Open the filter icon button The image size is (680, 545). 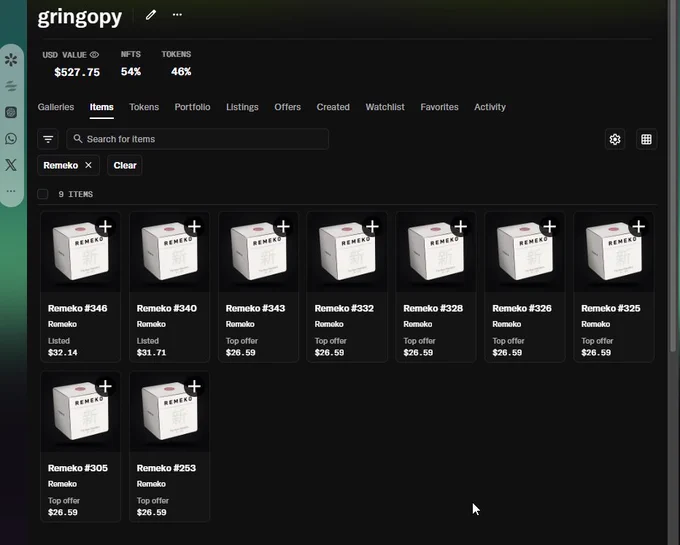point(48,139)
